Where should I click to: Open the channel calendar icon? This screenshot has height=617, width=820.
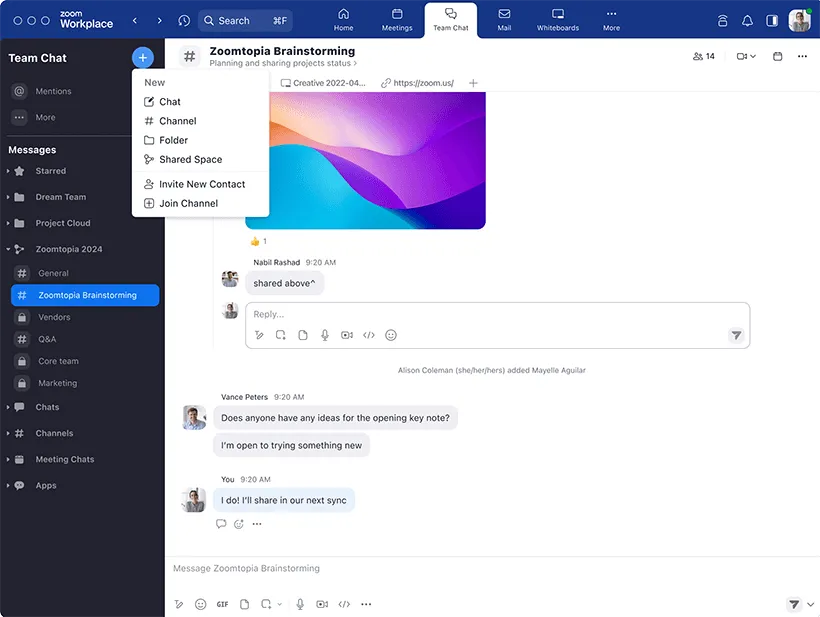tap(778, 56)
